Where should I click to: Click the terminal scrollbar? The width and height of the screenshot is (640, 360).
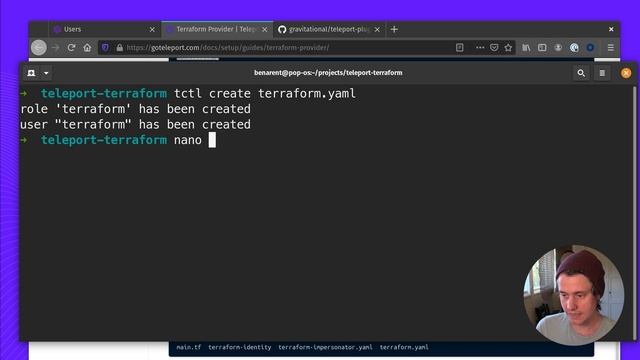(x=634, y=212)
